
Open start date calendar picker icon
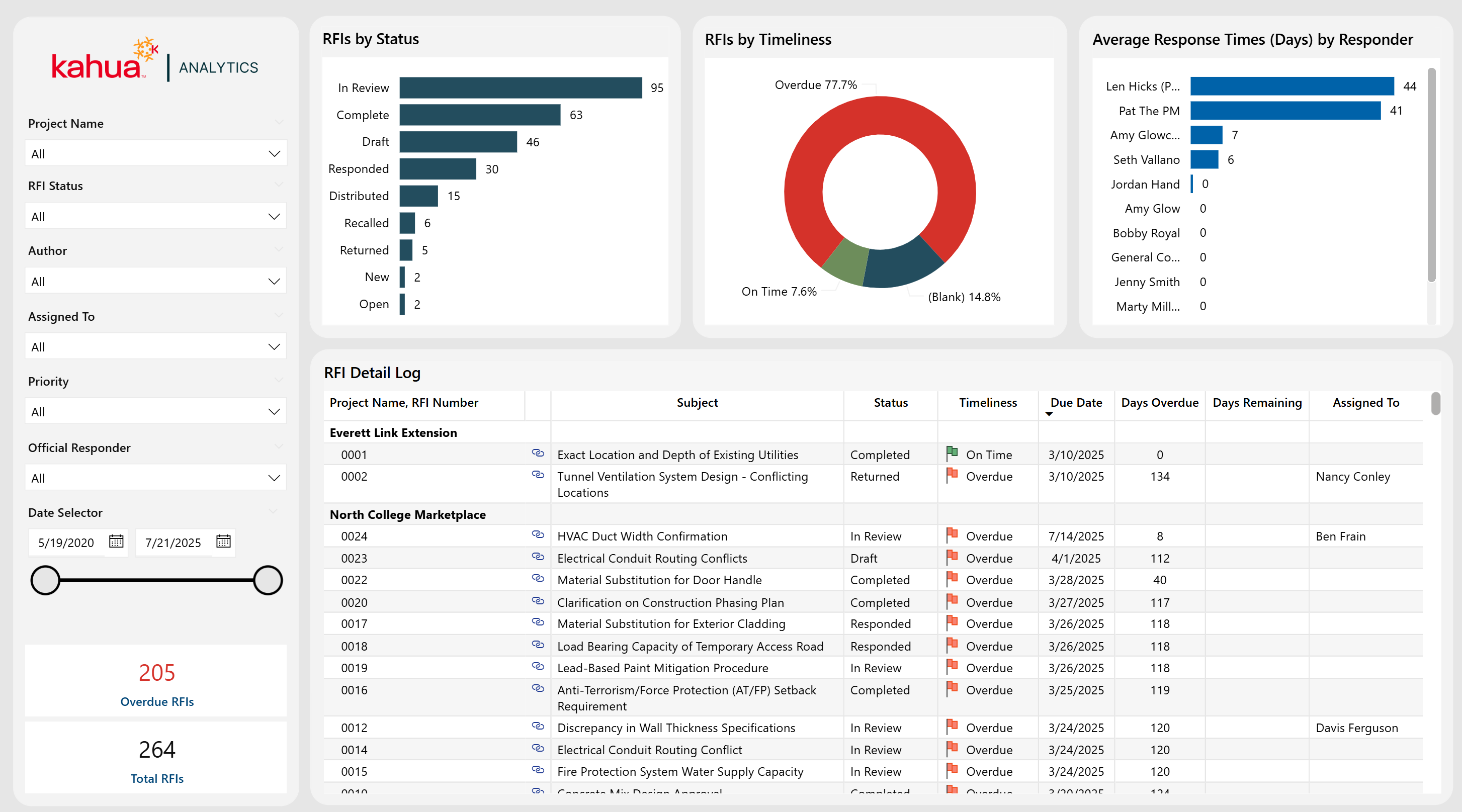click(116, 542)
